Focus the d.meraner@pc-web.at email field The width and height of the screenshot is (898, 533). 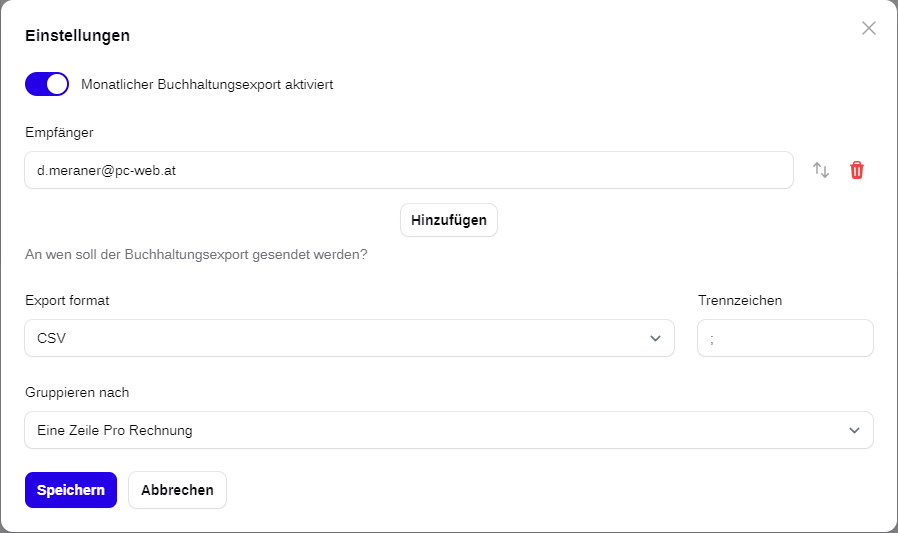[x=409, y=170]
